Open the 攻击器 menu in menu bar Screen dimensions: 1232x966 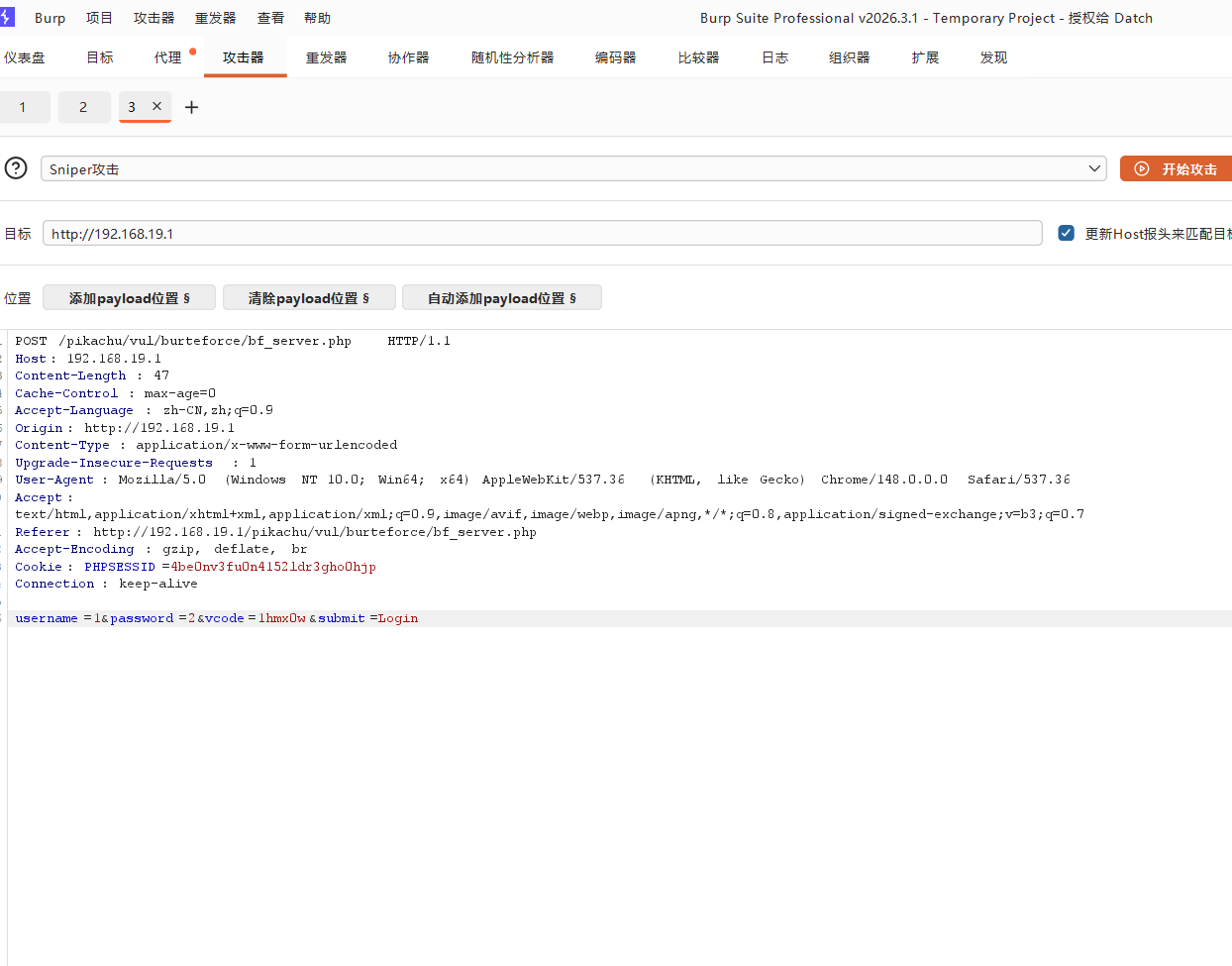(x=154, y=18)
